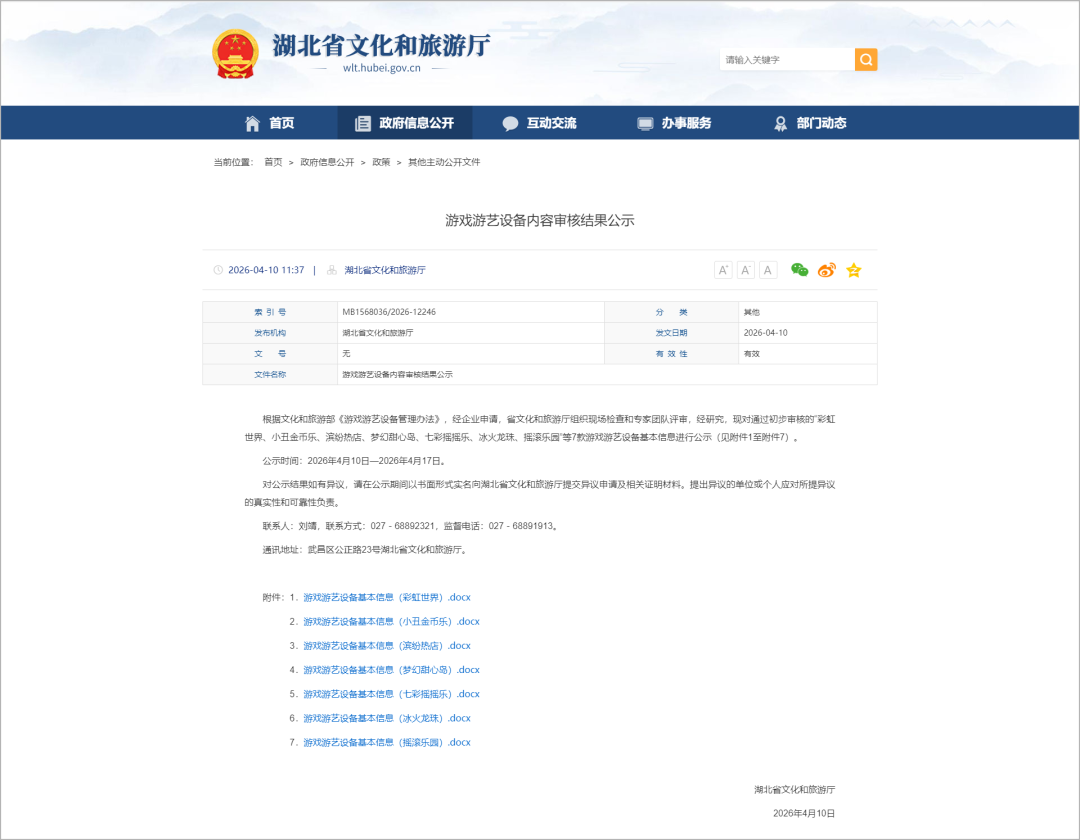Click the orange search magnifier button

866,60
